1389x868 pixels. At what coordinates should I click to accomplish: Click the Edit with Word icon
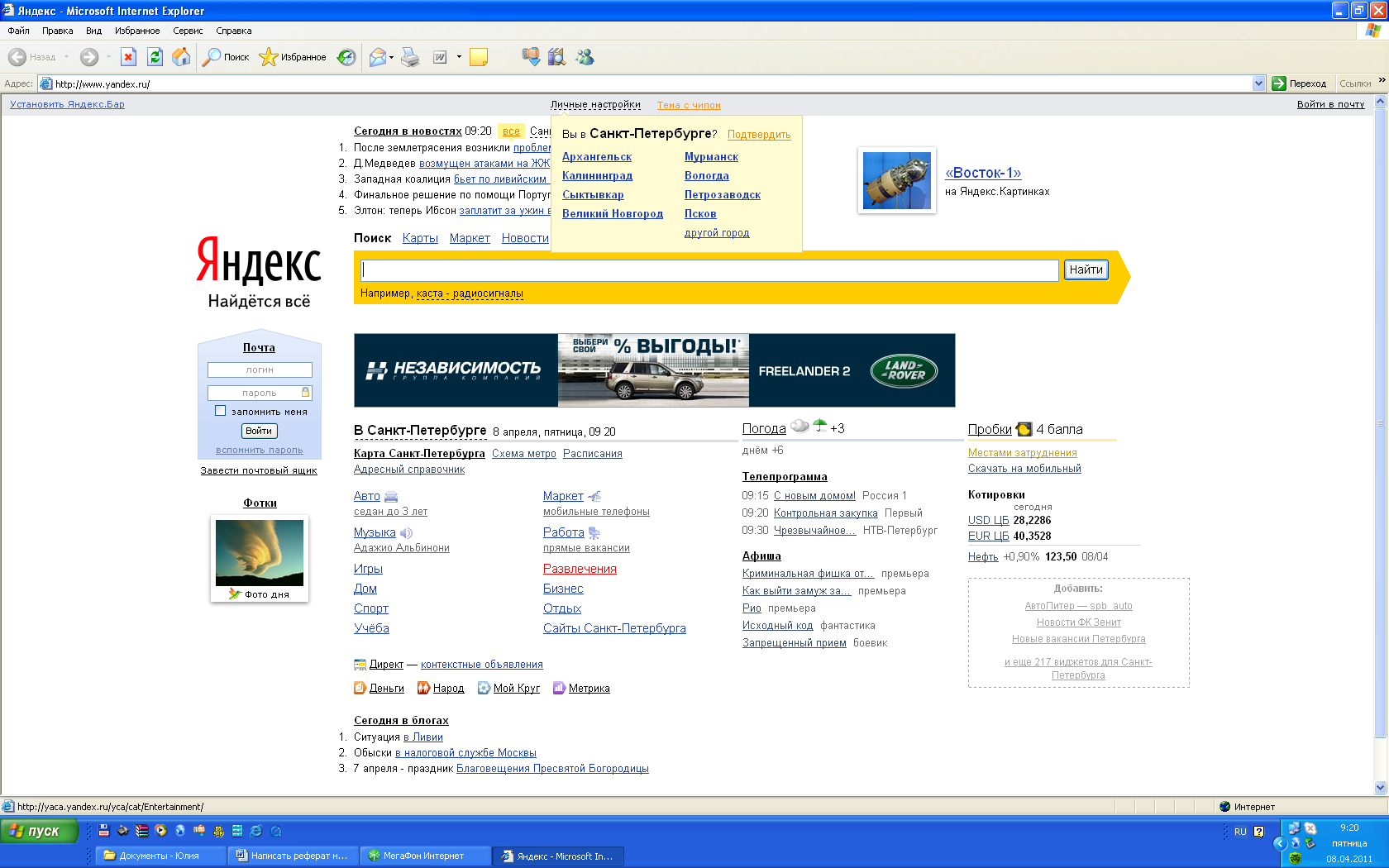[441, 57]
